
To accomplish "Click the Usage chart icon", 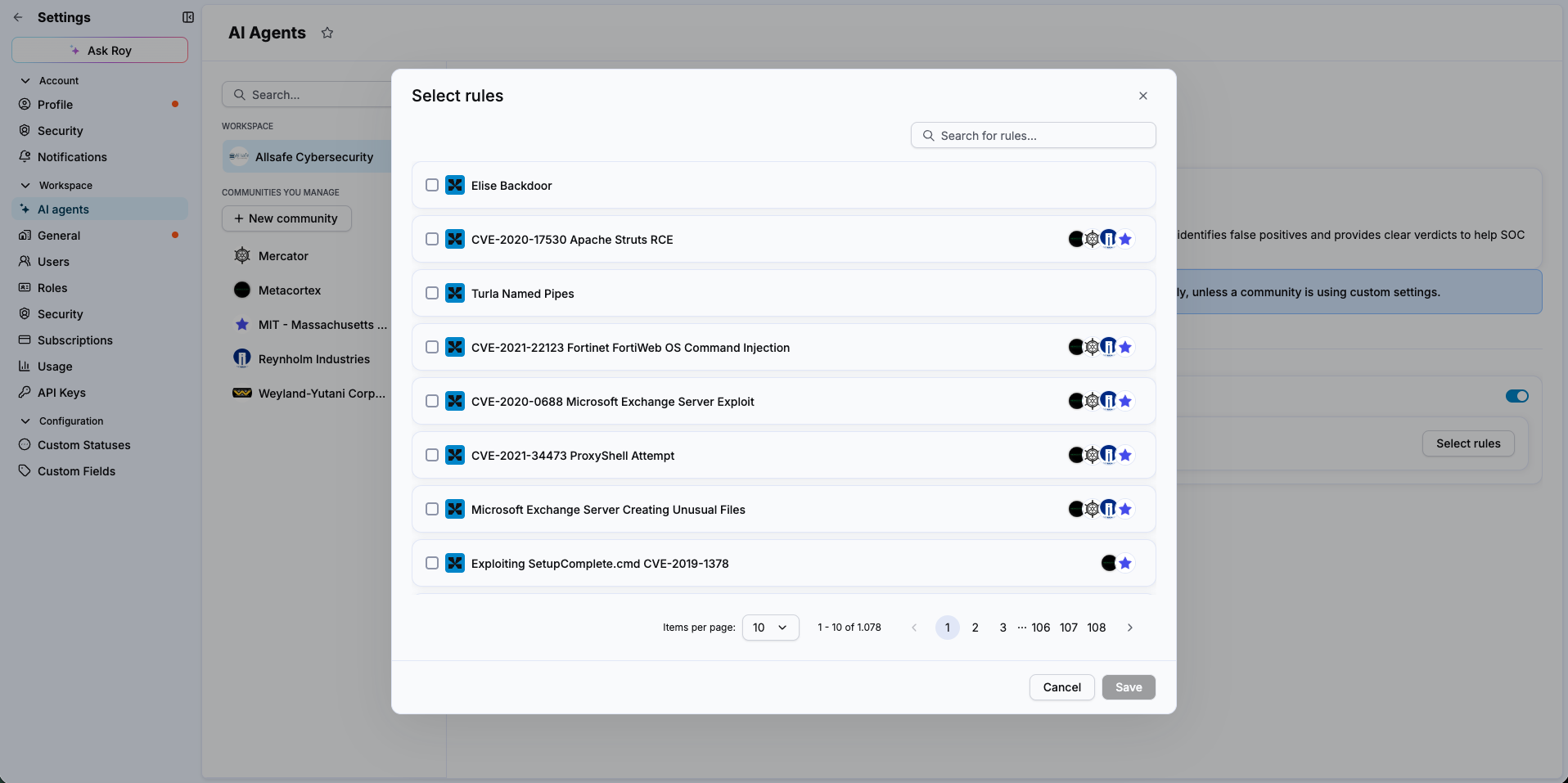I will tap(25, 367).
